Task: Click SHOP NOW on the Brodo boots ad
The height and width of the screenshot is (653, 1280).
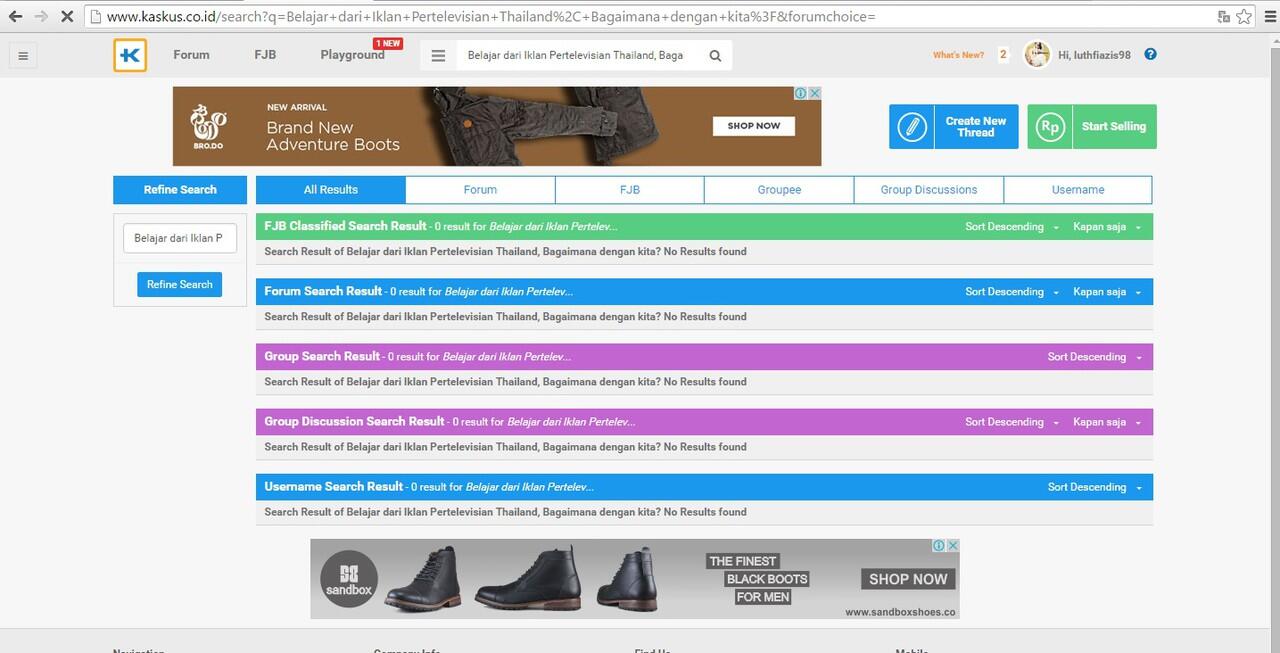Action: tap(754, 126)
